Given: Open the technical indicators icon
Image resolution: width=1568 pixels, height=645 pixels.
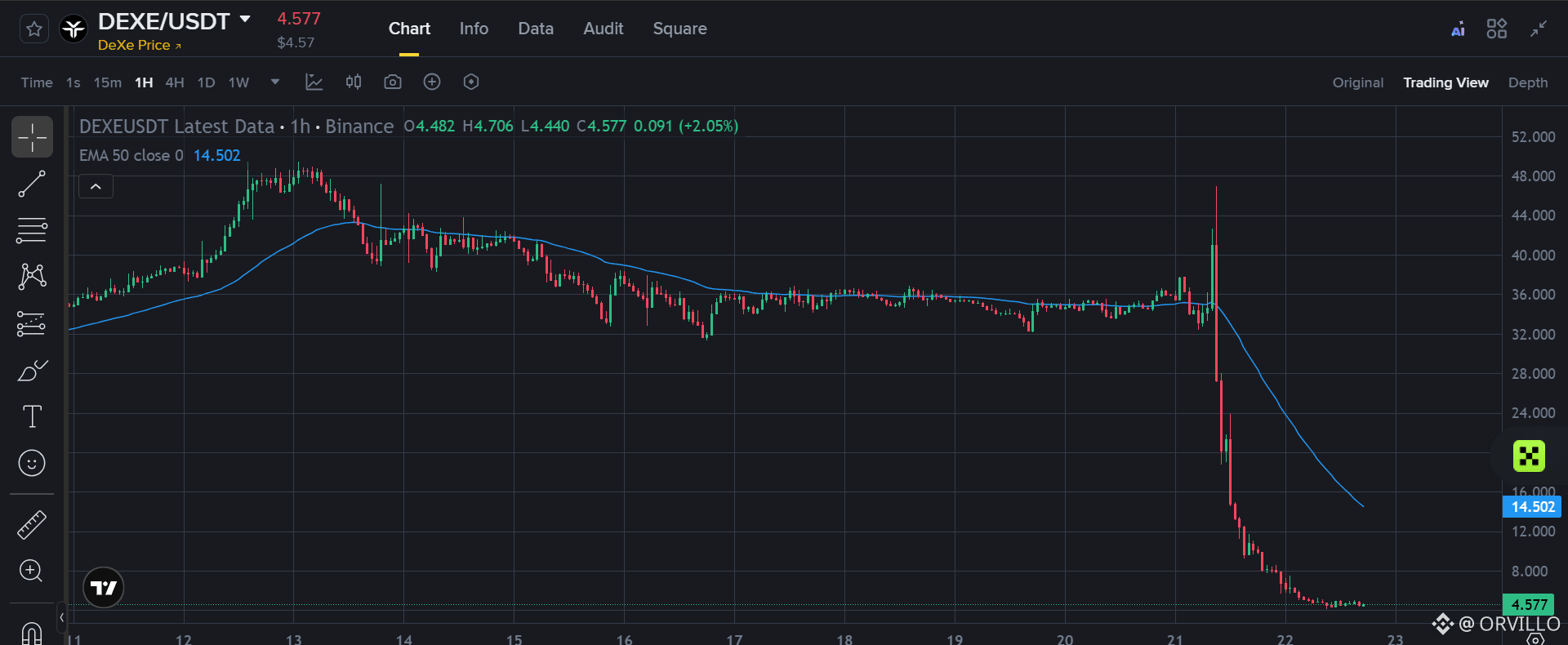Looking at the screenshot, I should [314, 82].
